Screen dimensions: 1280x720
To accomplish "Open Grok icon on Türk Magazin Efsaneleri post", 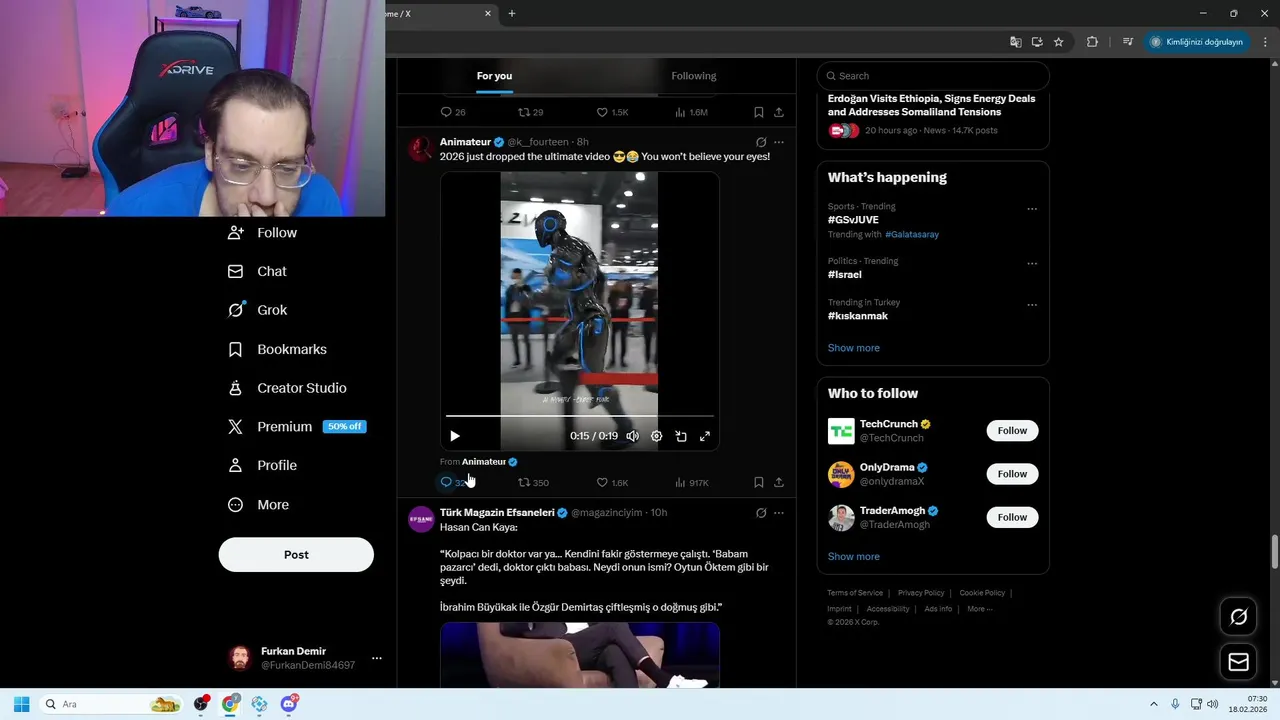I will 761,513.
